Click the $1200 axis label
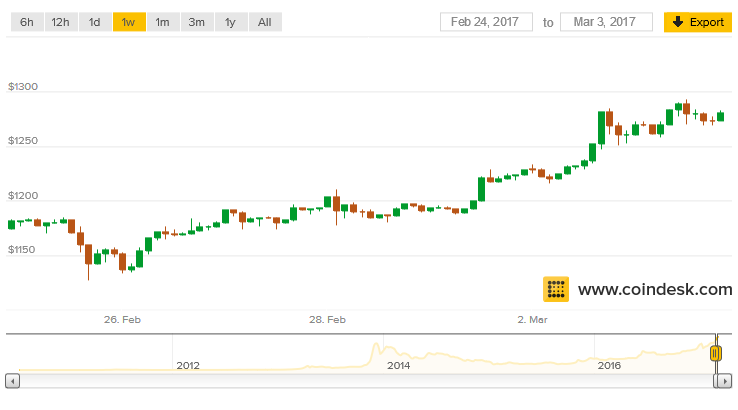The width and height of the screenshot is (738, 410). [23, 196]
